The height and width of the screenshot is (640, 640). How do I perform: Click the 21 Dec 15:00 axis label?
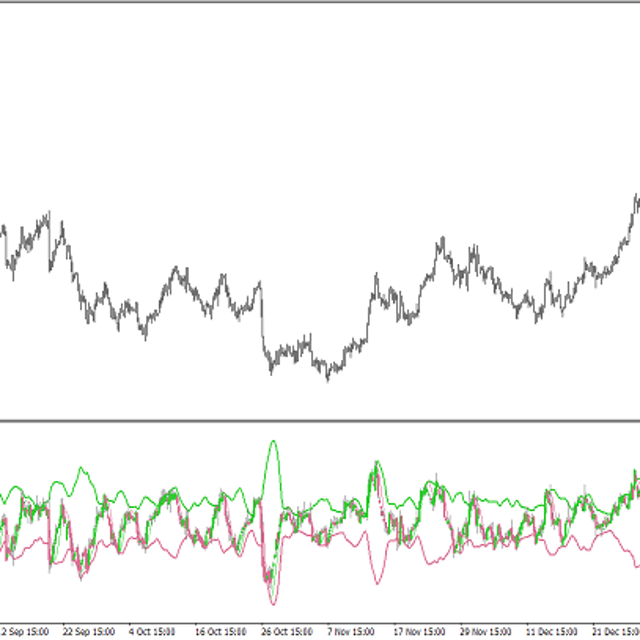coord(614,632)
